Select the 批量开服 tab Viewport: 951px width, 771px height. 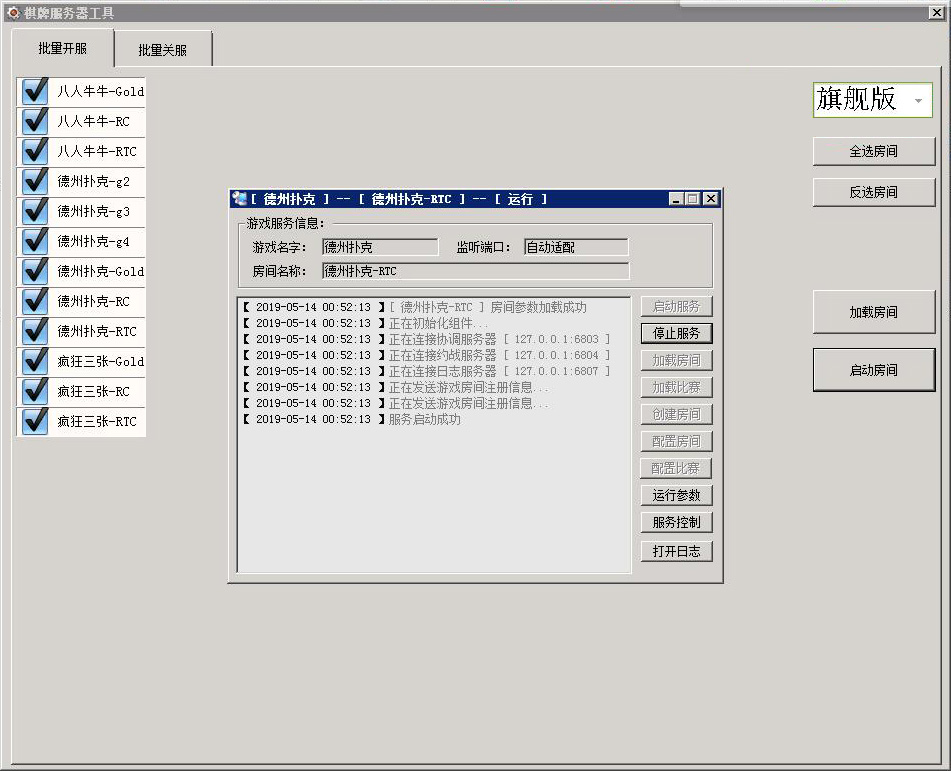click(64, 47)
